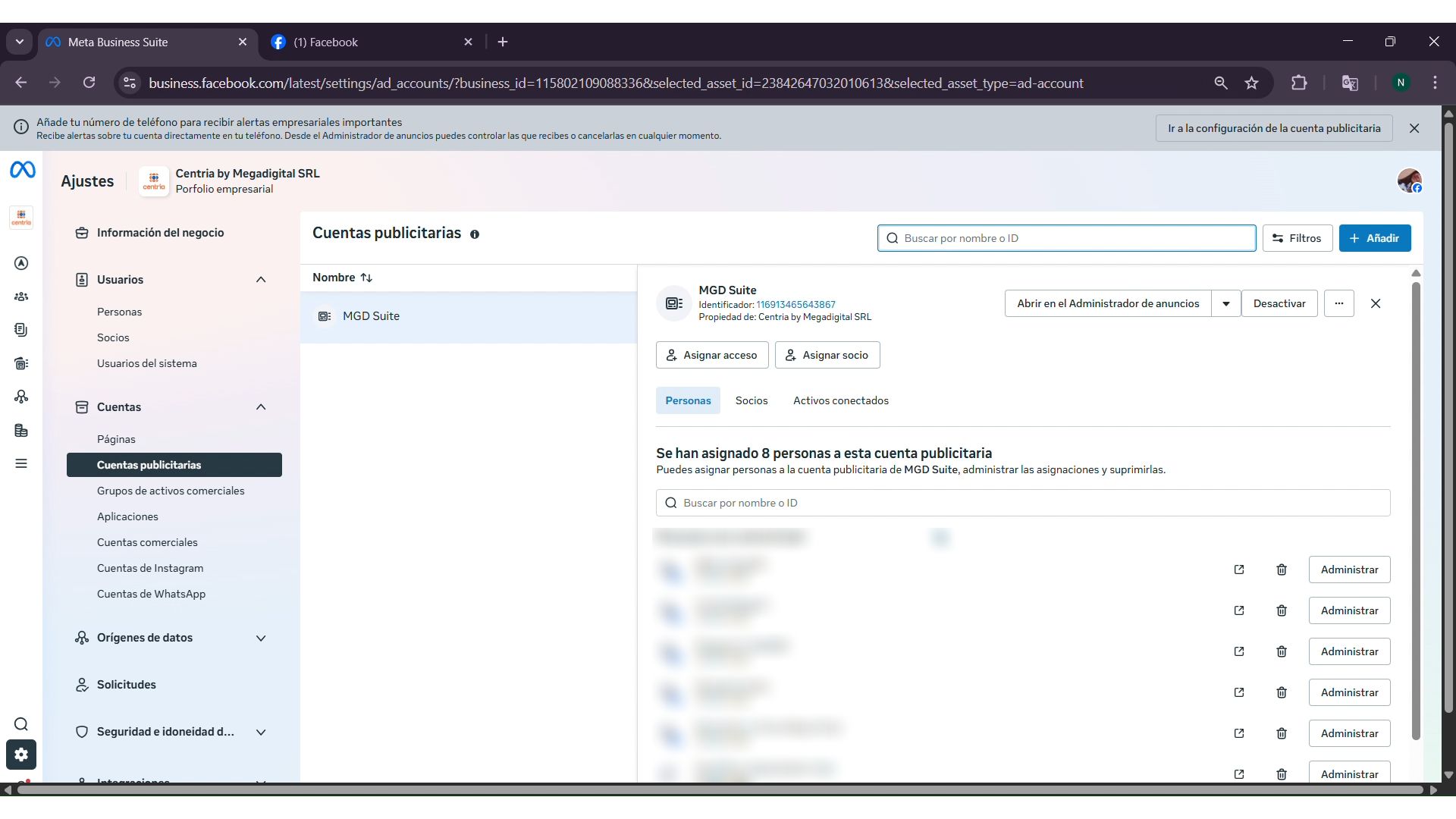Open the document-pages icon in the left rail

(x=21, y=330)
